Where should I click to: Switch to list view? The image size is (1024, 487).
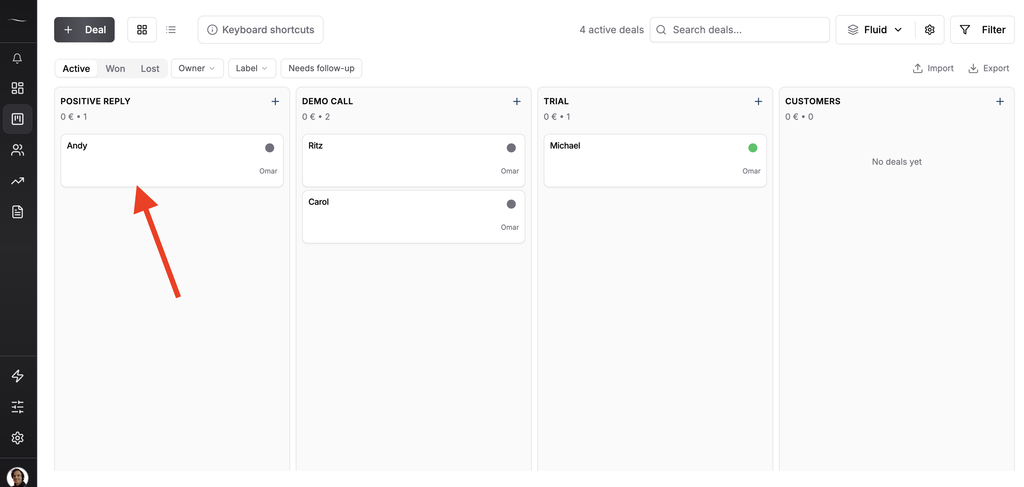click(171, 29)
